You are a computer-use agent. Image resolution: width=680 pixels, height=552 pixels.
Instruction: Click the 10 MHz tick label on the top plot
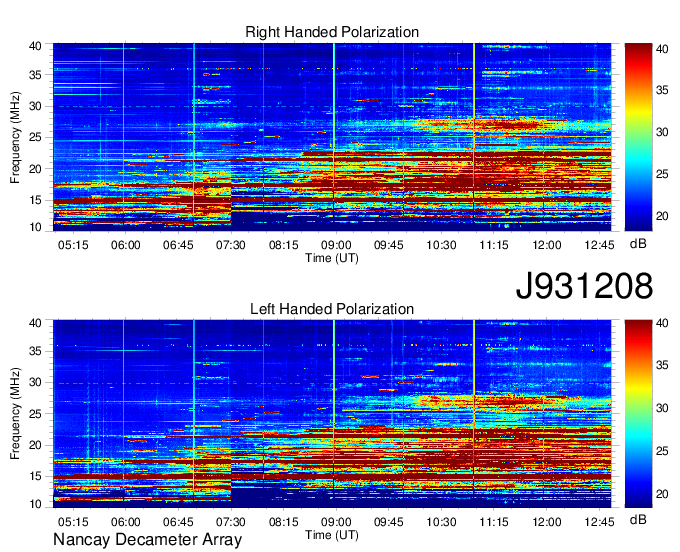point(35,227)
